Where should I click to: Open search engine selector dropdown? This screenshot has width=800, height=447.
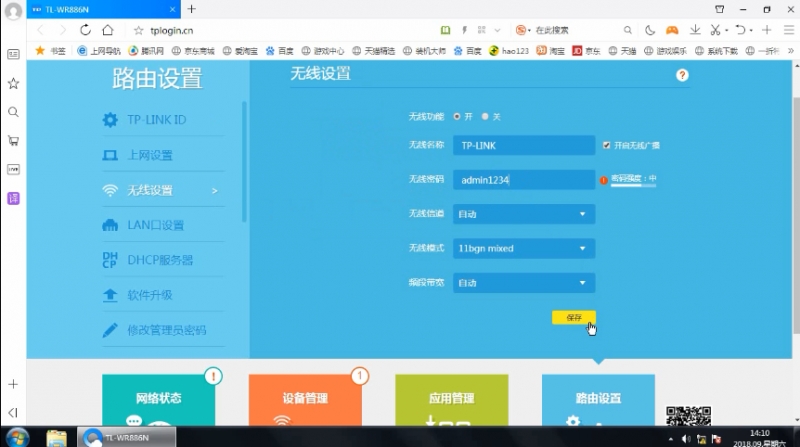click(523, 30)
